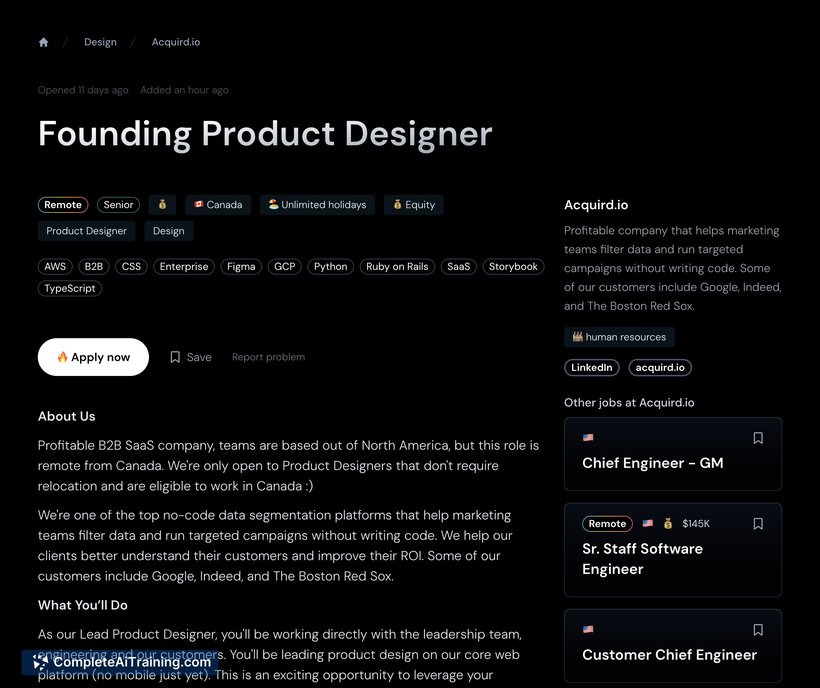Save this job with the bookmark icon
This screenshot has width=820, height=688.
click(190, 357)
